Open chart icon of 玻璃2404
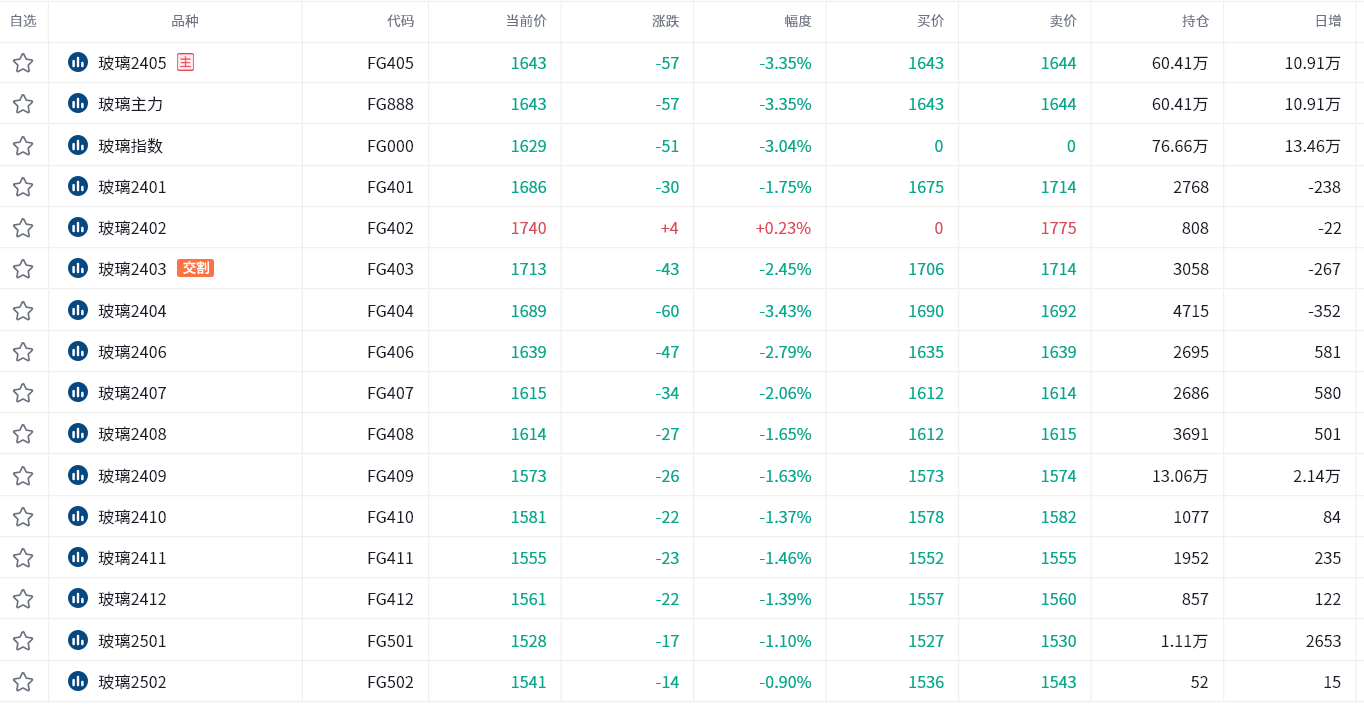The image size is (1364, 706). pyautogui.click(x=78, y=311)
